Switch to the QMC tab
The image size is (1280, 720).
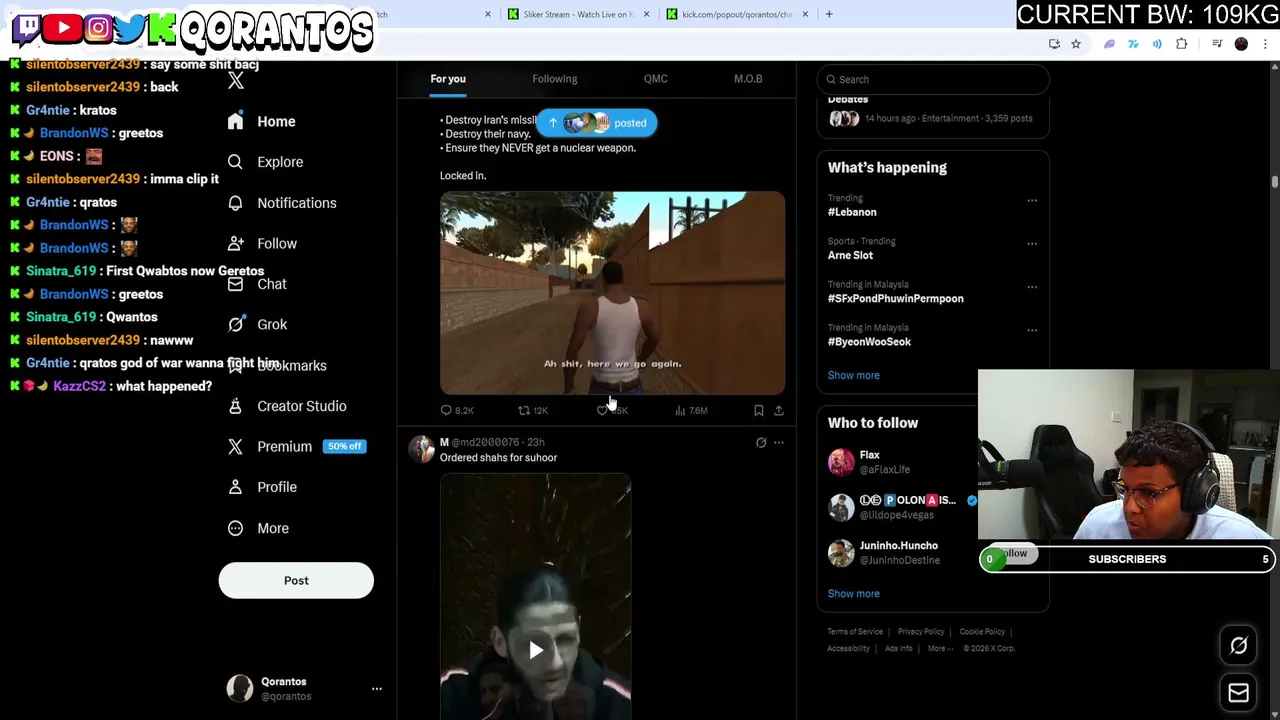coord(656,79)
